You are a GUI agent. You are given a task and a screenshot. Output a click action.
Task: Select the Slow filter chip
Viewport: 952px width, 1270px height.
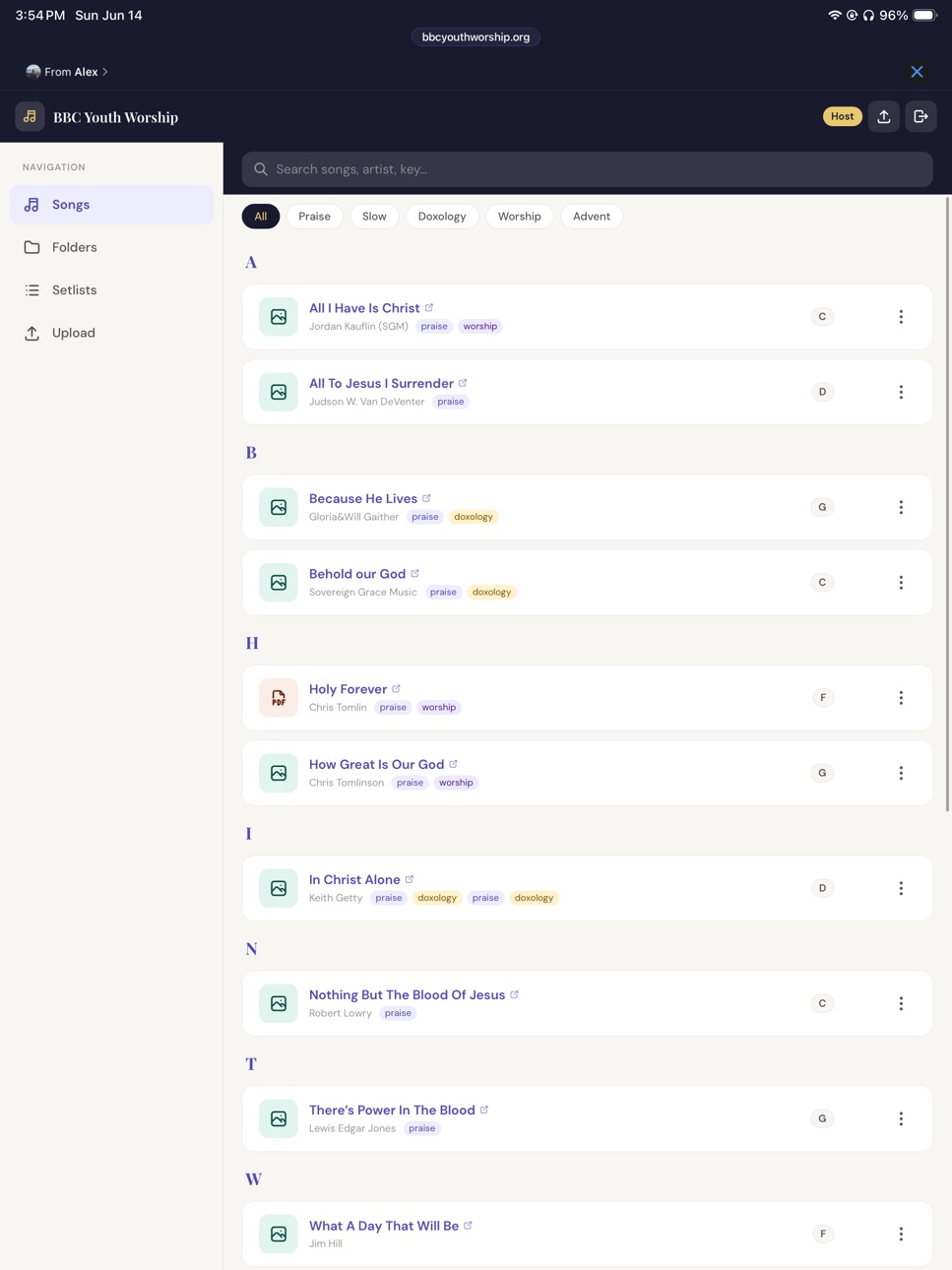[374, 217]
